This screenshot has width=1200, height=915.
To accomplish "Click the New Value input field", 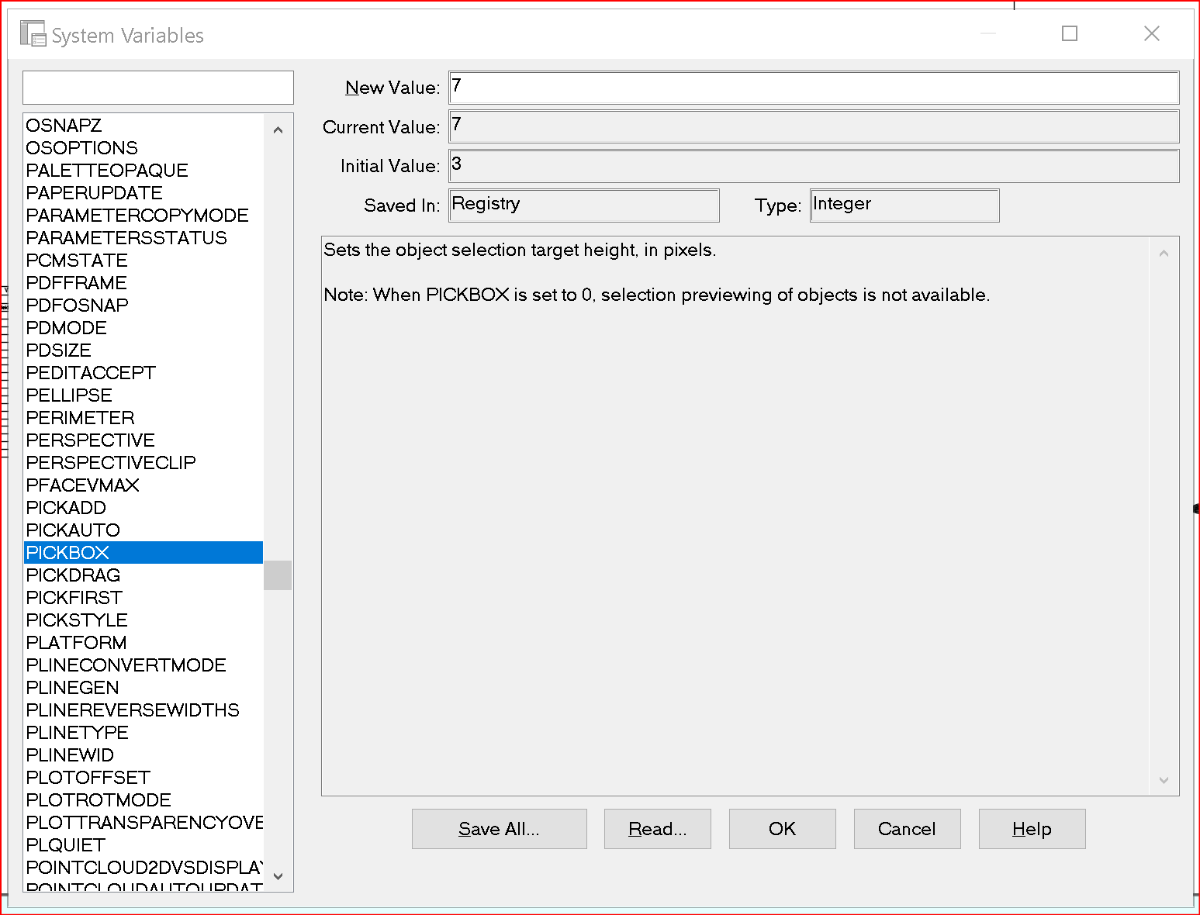I will (x=814, y=87).
